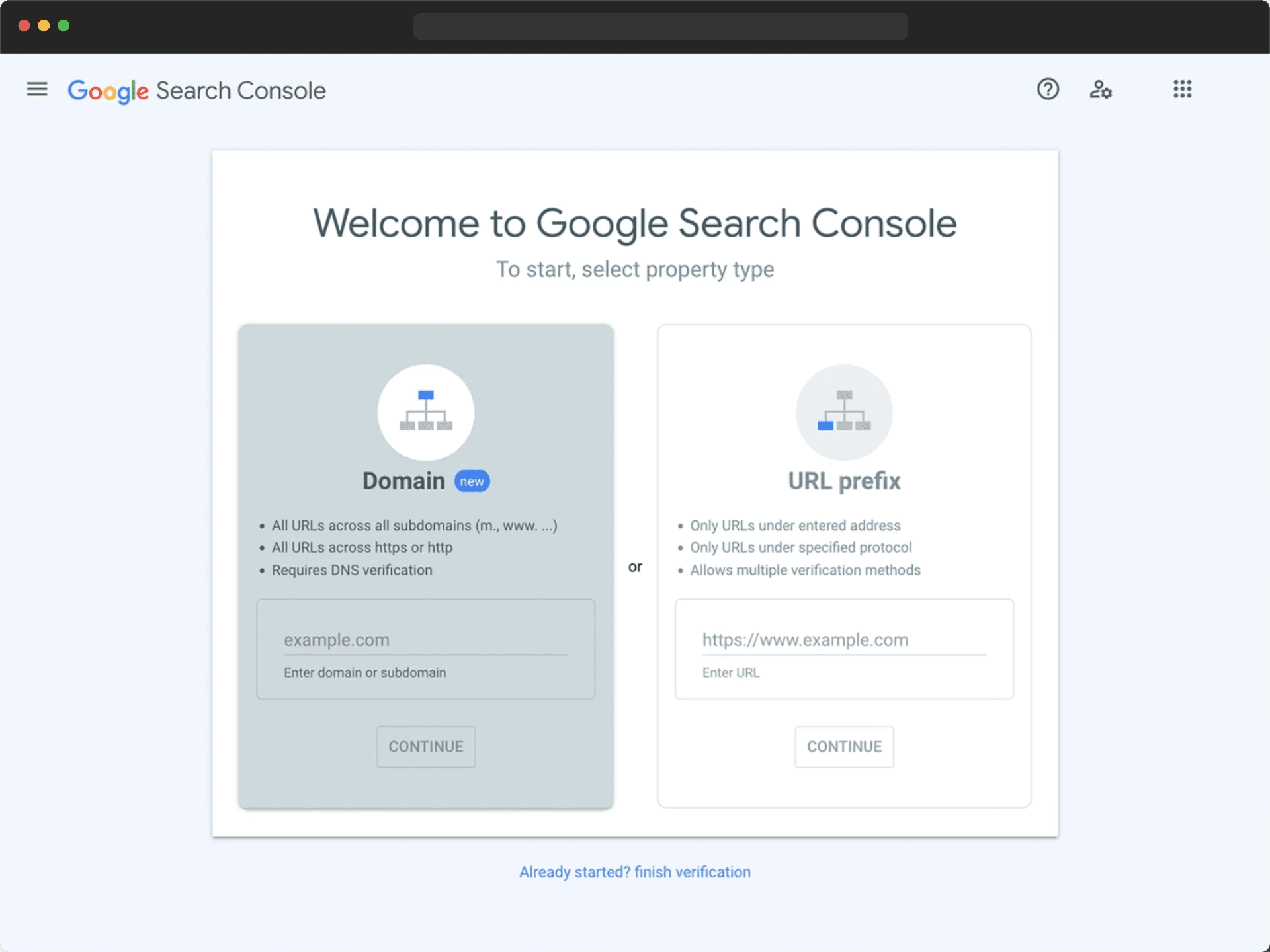The image size is (1270, 952).
Task: Click 'To start, select property type' subtitle
Action: (x=635, y=270)
